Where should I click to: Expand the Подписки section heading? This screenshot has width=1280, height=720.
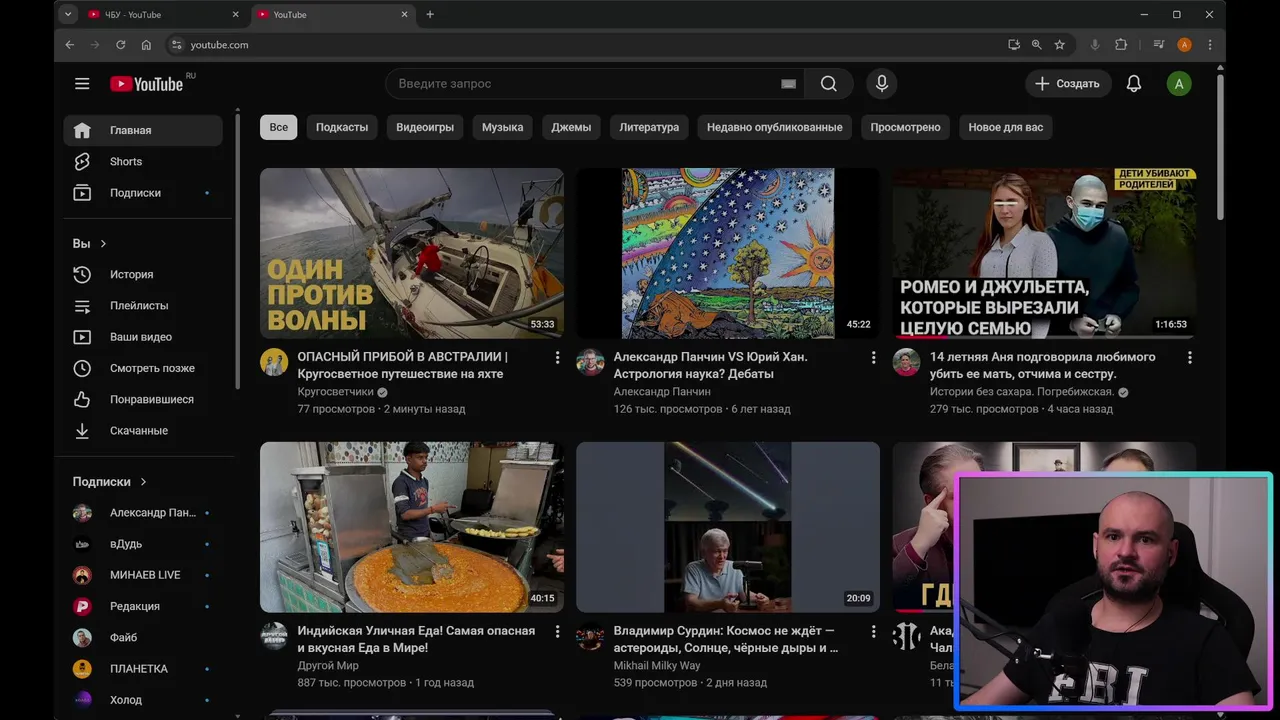pos(110,482)
